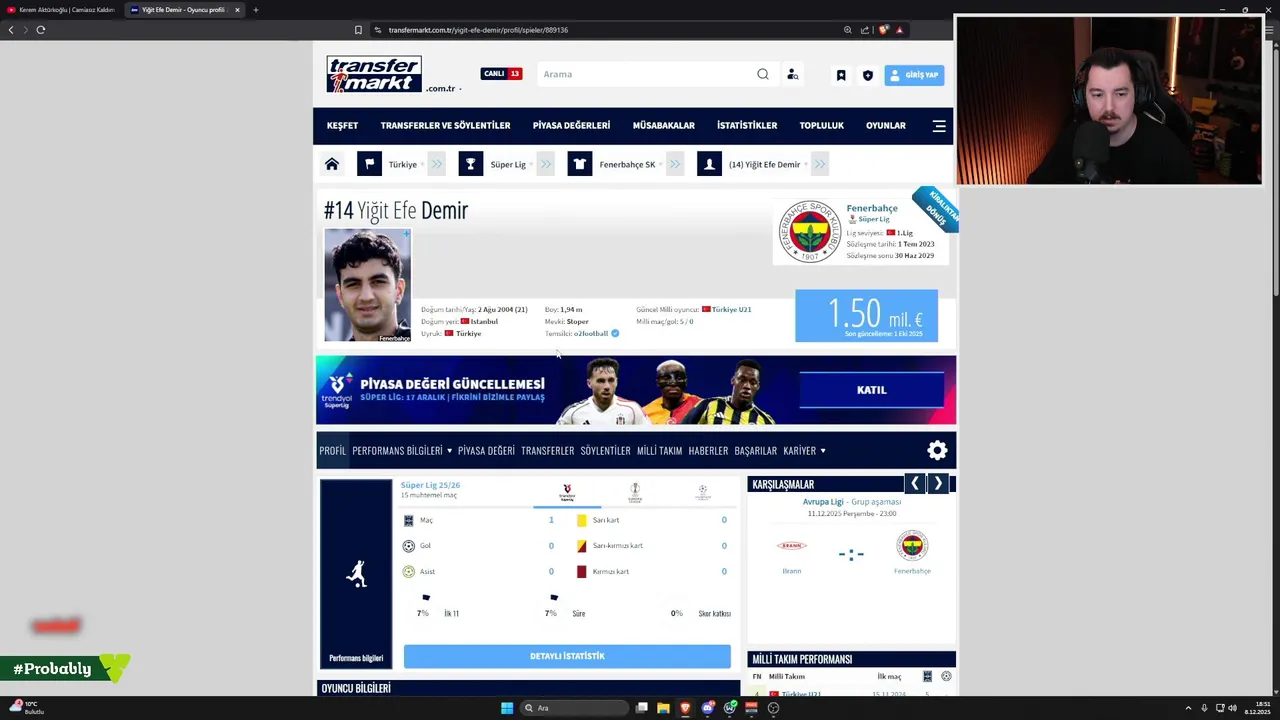The height and width of the screenshot is (720, 1280).
Task: Open File Explorer from taskbar
Action: click(663, 708)
